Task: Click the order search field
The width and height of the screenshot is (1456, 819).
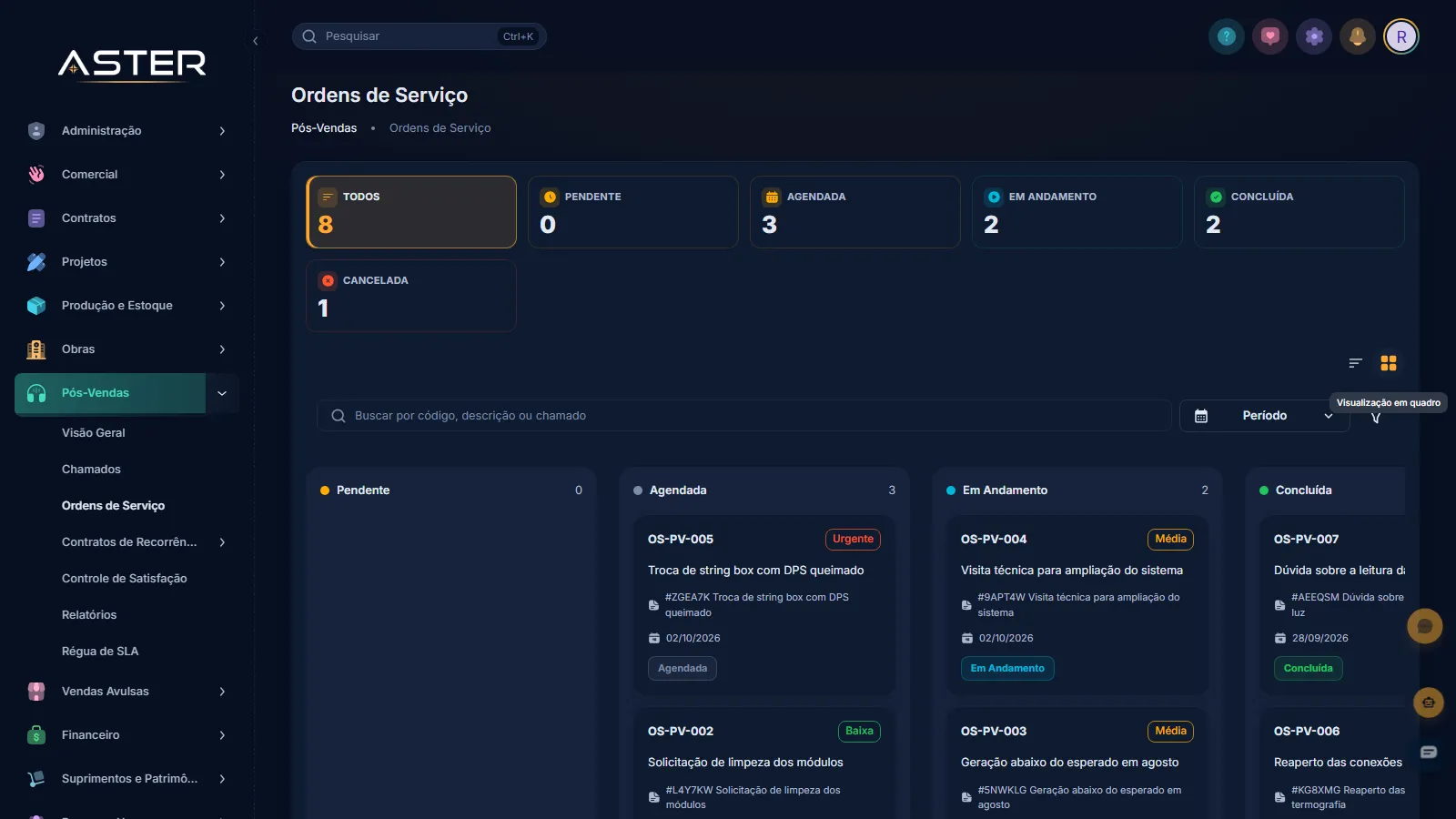Action: coord(743,416)
